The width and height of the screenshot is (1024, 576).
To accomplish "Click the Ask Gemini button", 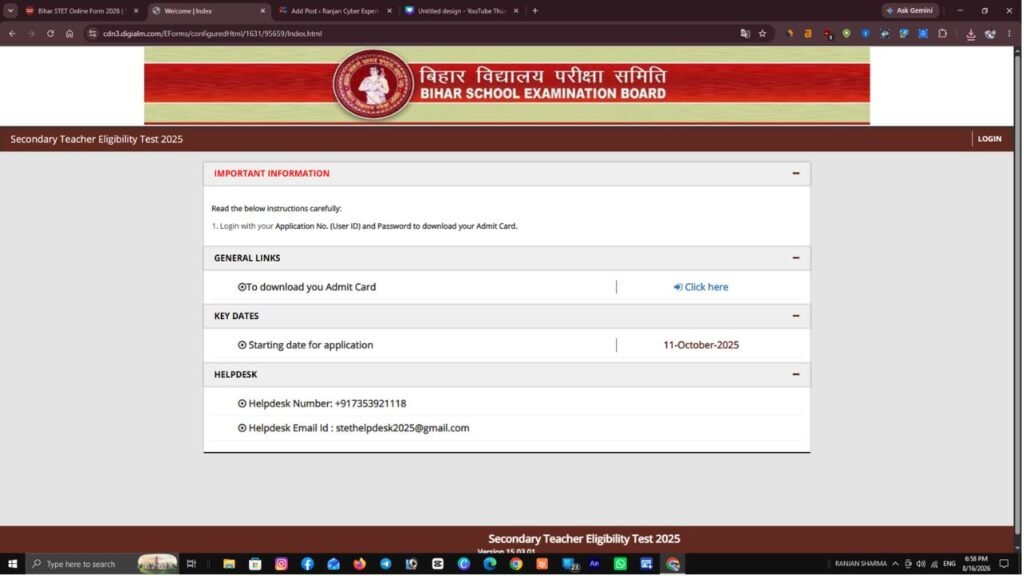I will click(910, 10).
